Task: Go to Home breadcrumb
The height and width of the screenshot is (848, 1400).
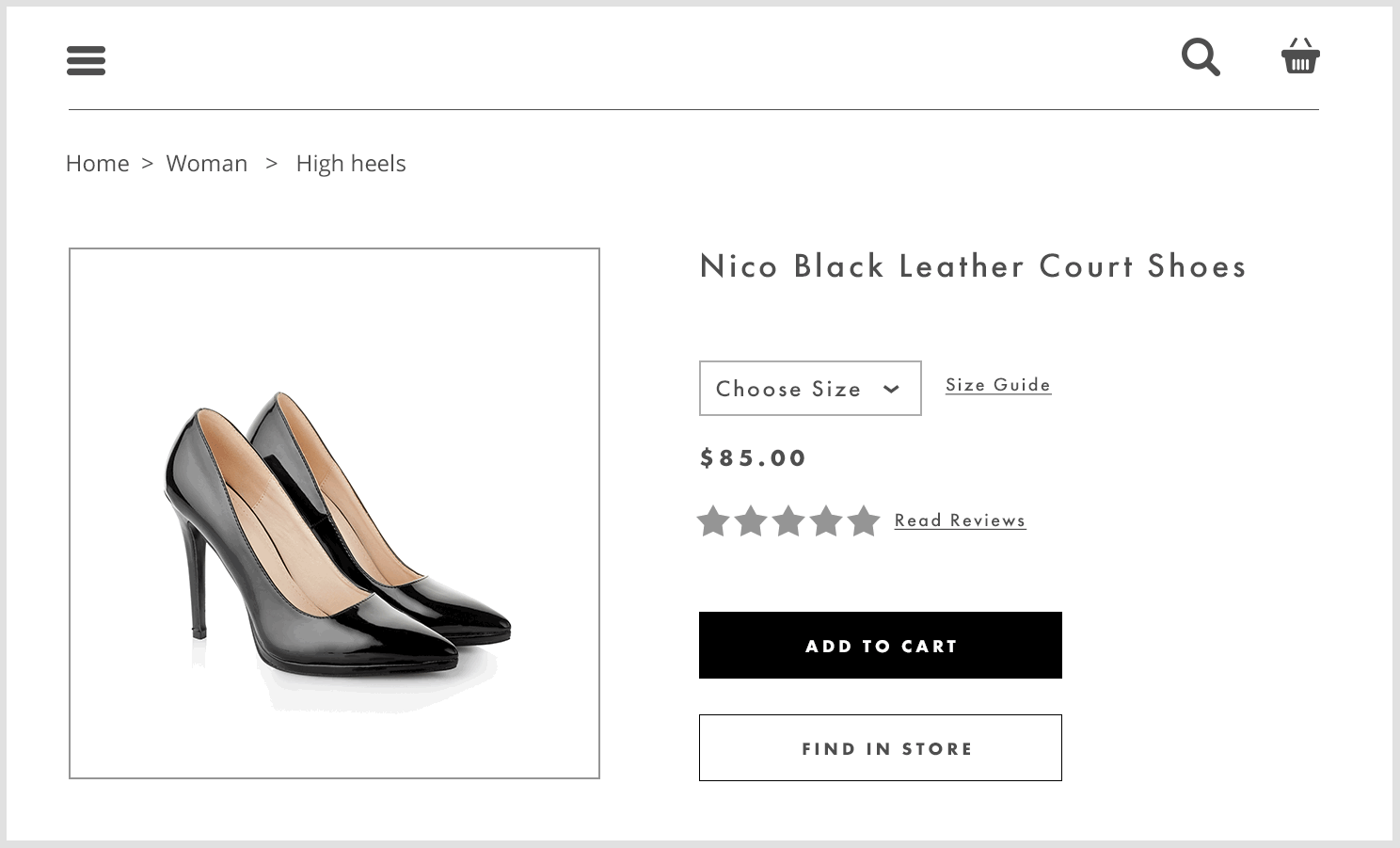Action: pos(97,163)
